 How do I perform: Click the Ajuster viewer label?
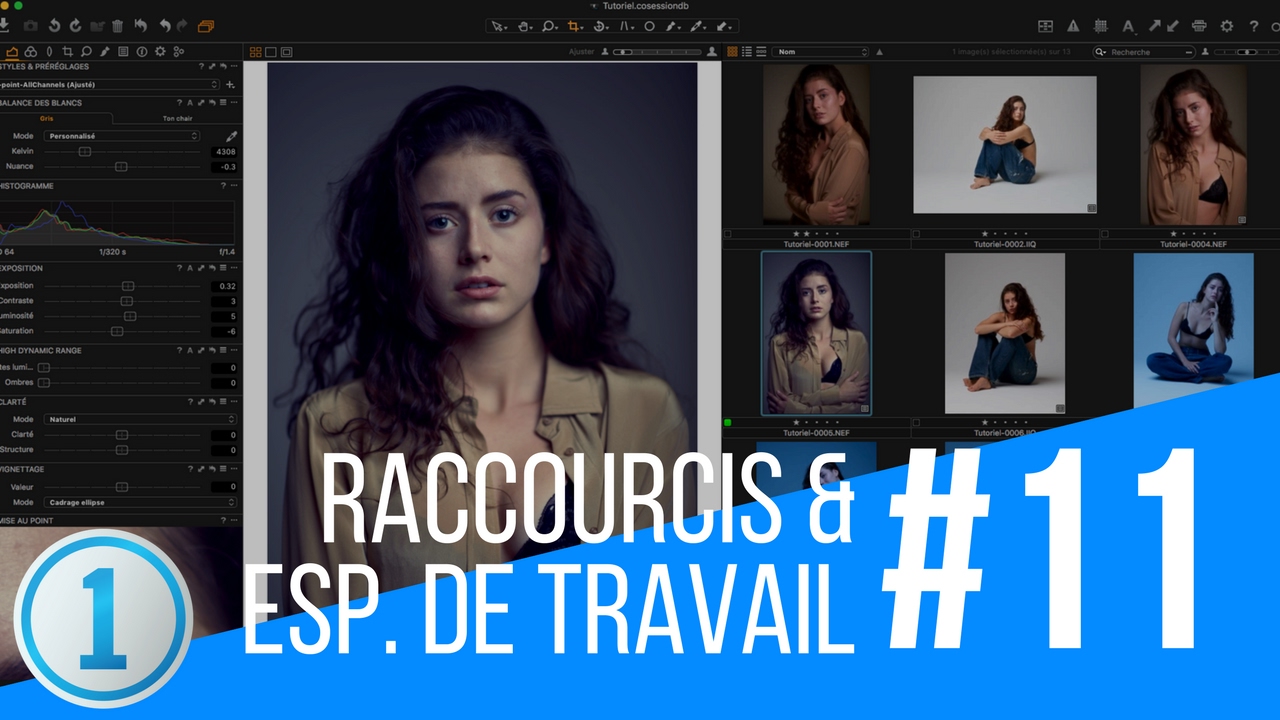point(581,52)
